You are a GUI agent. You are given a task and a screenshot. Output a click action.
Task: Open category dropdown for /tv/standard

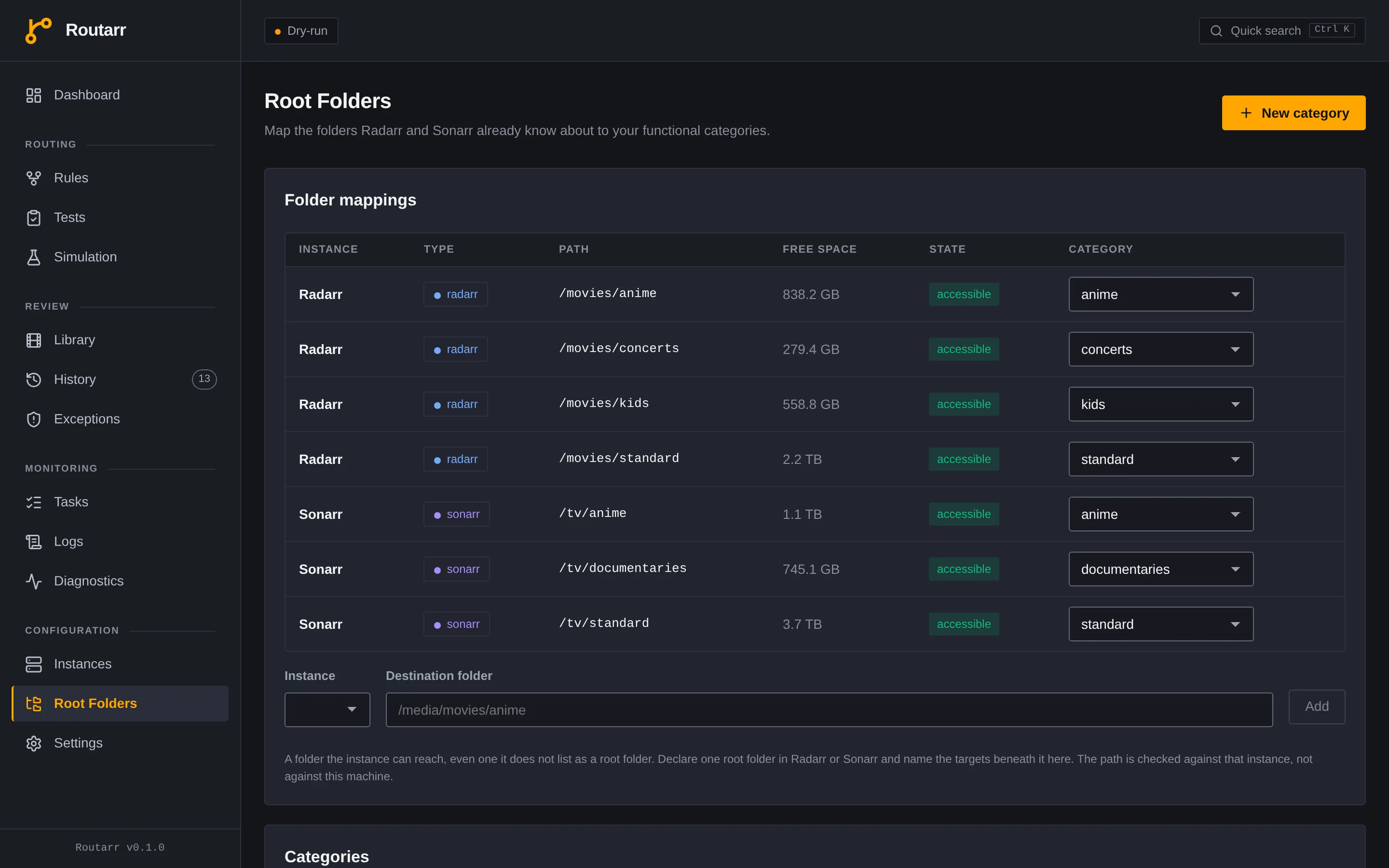click(x=1160, y=624)
